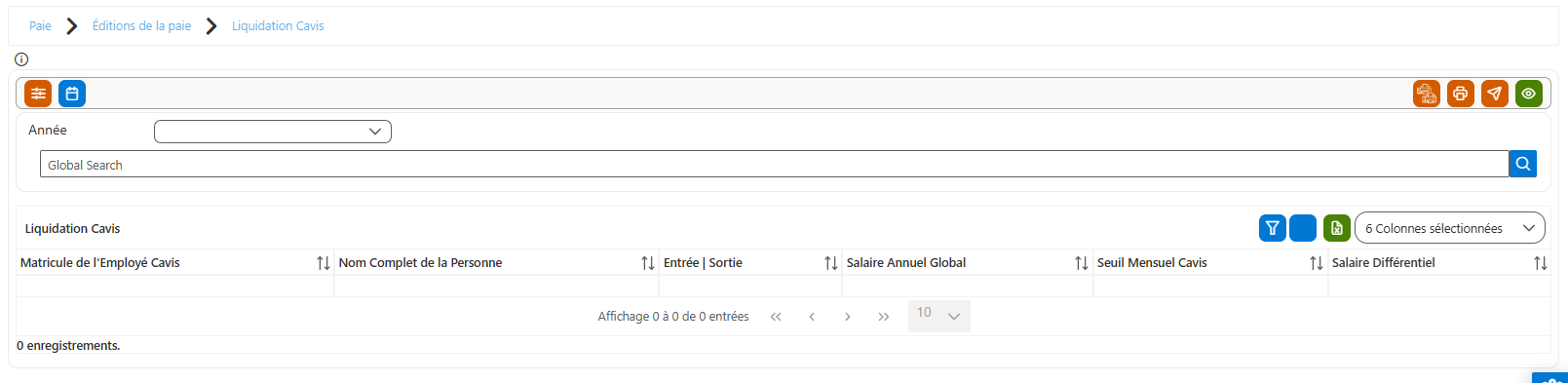Viewport: 1568px width, 383px height.
Task: Sort by Matricule de l'Employé Cavis column
Action: [x=324, y=263]
